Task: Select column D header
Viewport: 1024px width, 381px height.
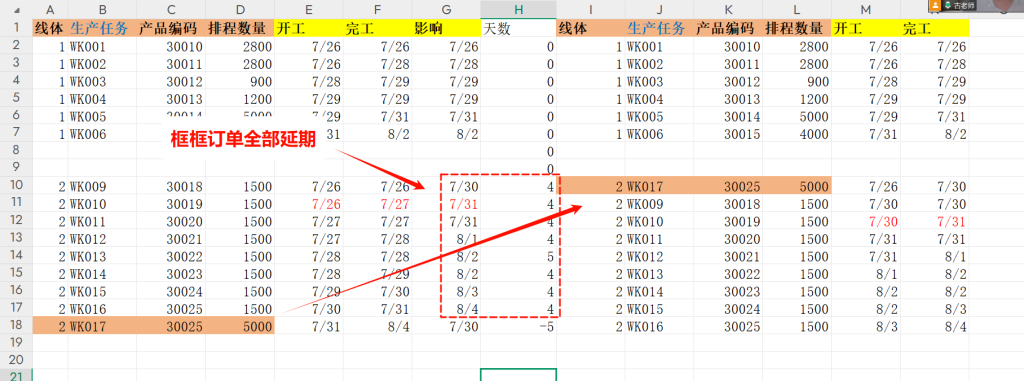Action: tap(240, 10)
